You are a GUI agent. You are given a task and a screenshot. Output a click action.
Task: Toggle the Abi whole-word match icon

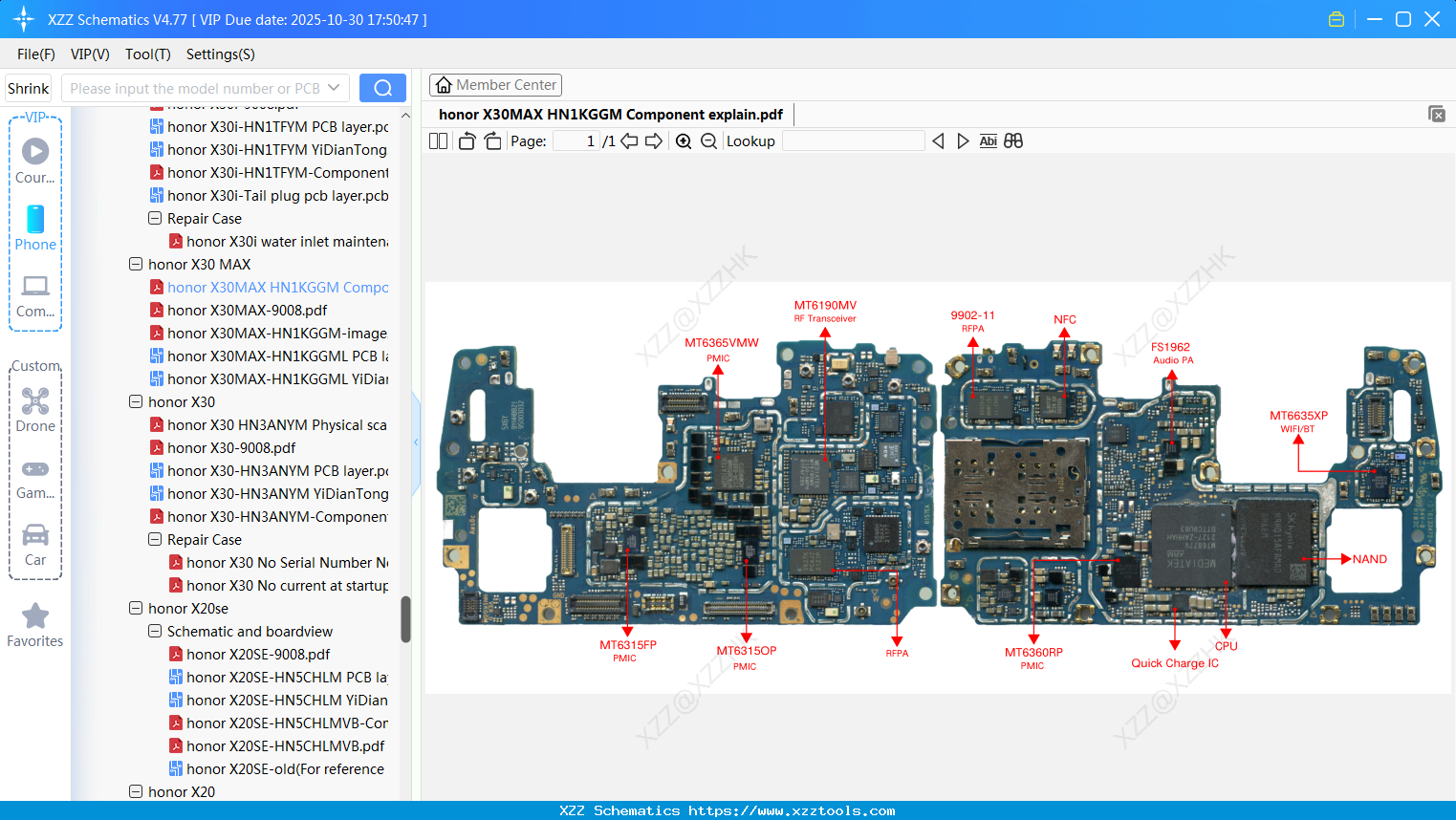point(989,140)
